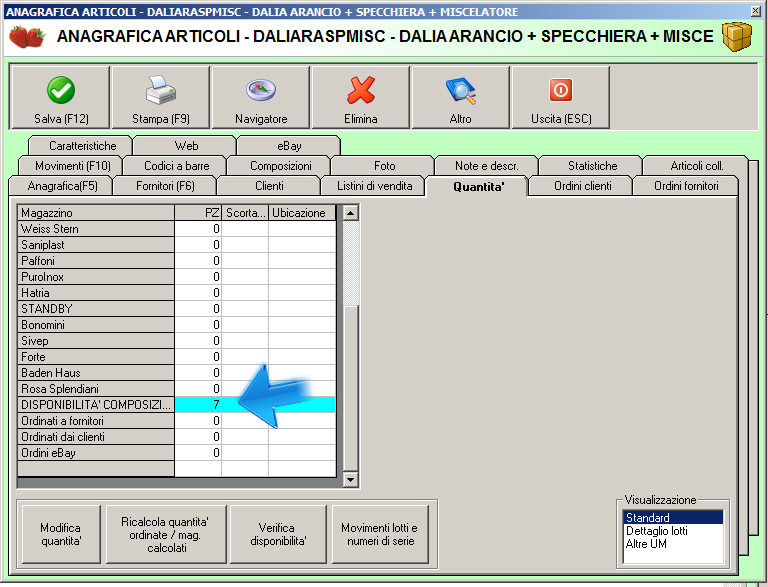Switch to Codici a barre tab
This screenshot has width=768, height=587.
point(175,166)
